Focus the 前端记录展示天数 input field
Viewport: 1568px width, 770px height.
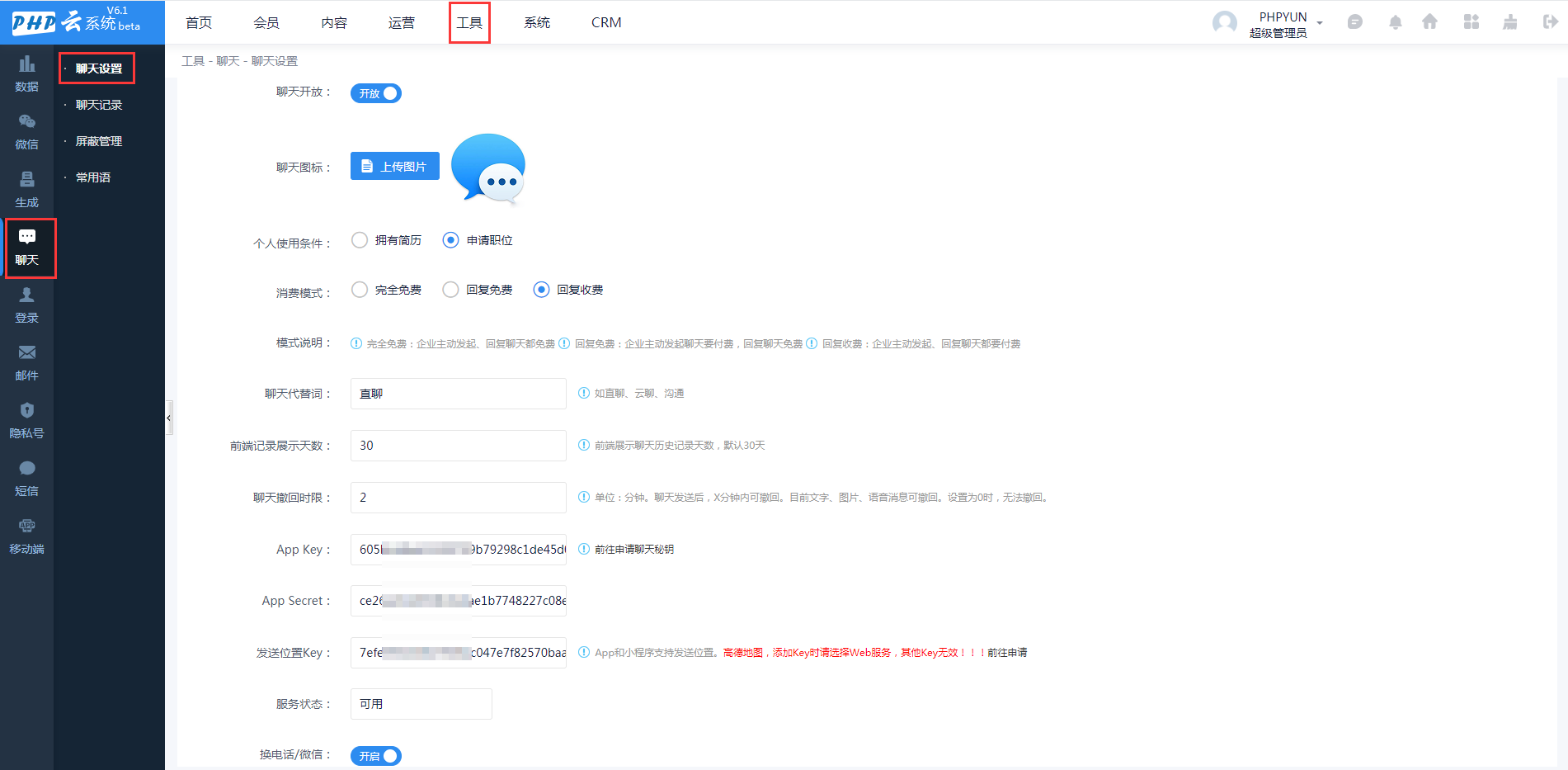tap(459, 446)
